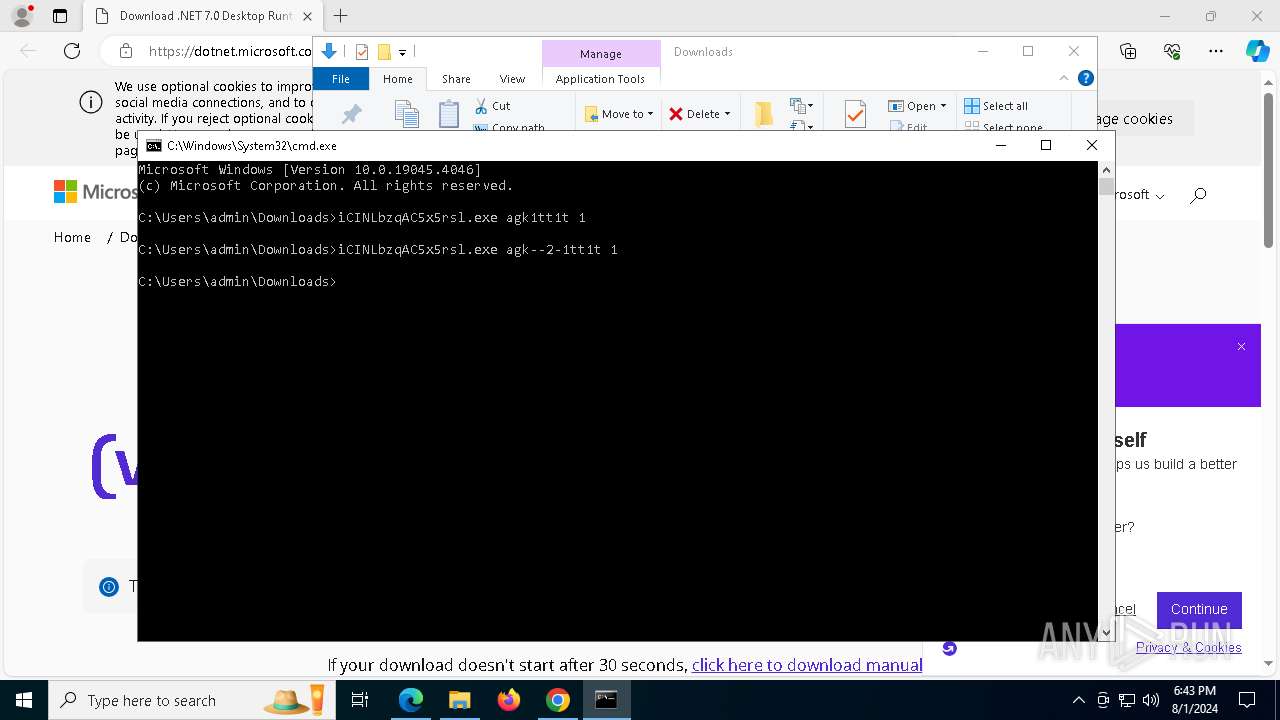Click the taskbar clock showing 6:43 PM
The image size is (1280, 720).
click(1194, 700)
